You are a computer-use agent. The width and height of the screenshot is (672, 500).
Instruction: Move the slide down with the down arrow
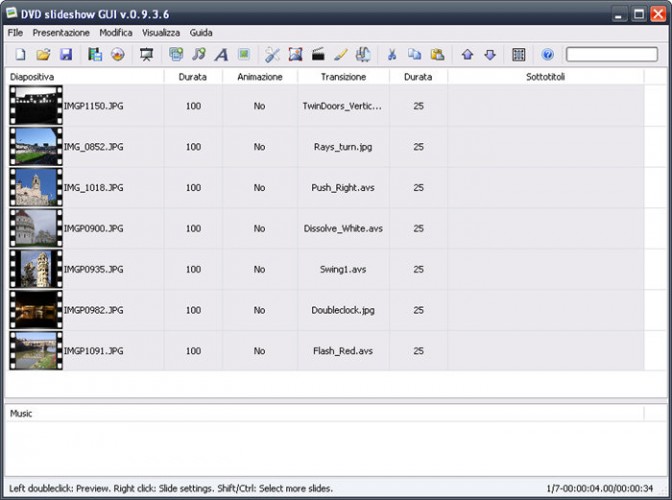[x=489, y=55]
